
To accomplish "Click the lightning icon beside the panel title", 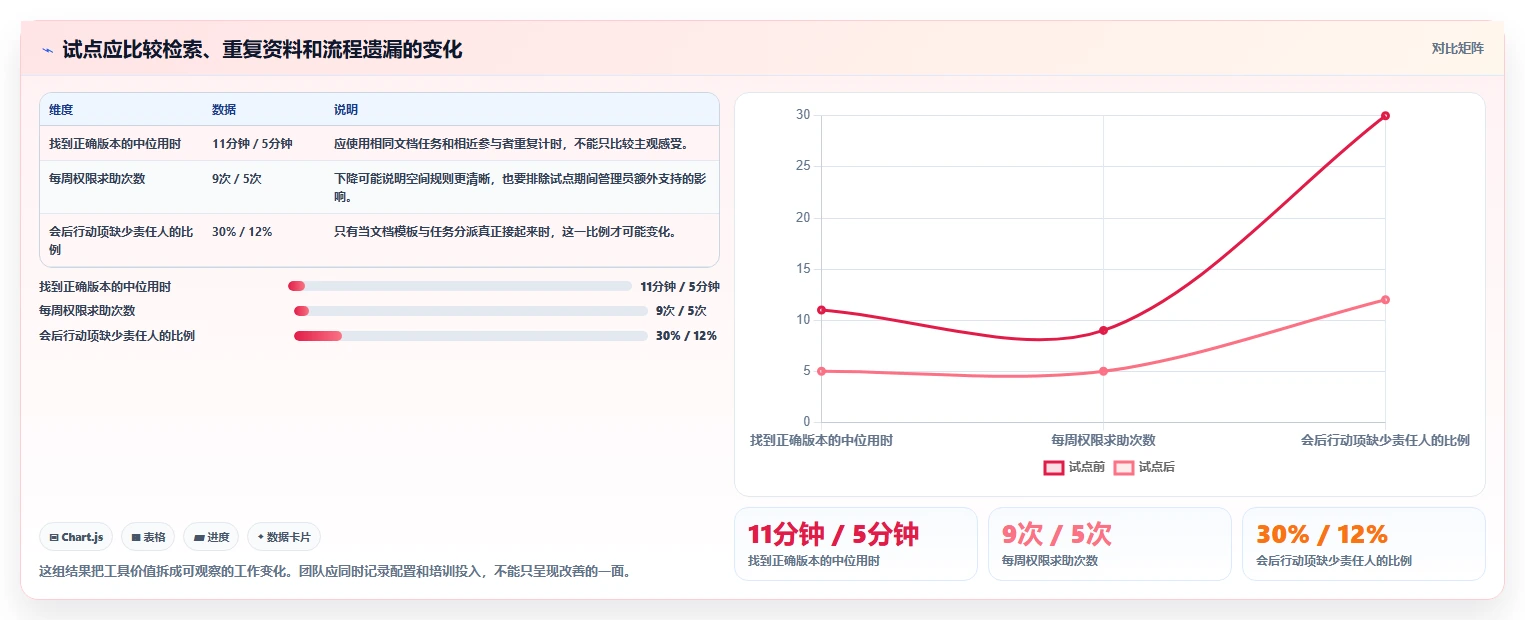I will coord(48,50).
